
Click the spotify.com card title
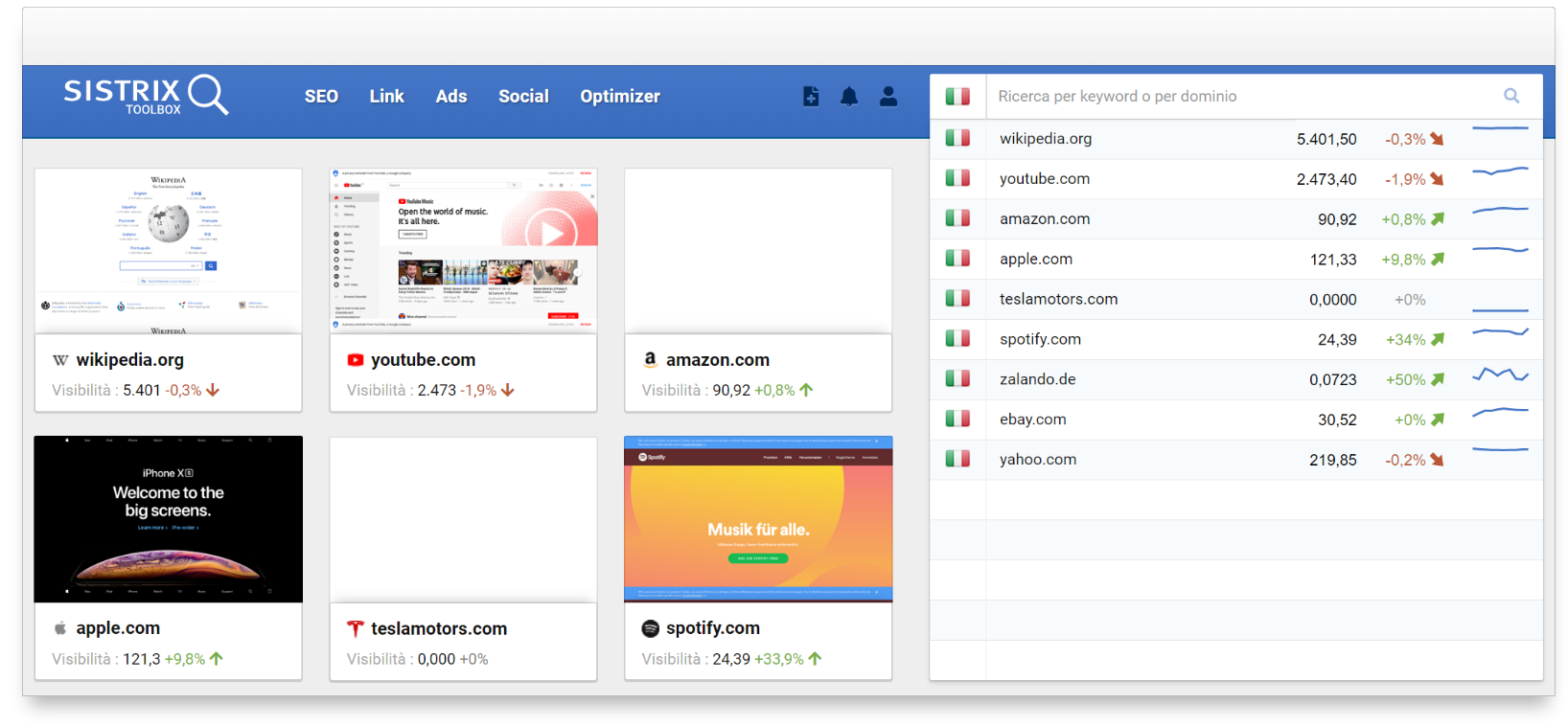point(713,628)
